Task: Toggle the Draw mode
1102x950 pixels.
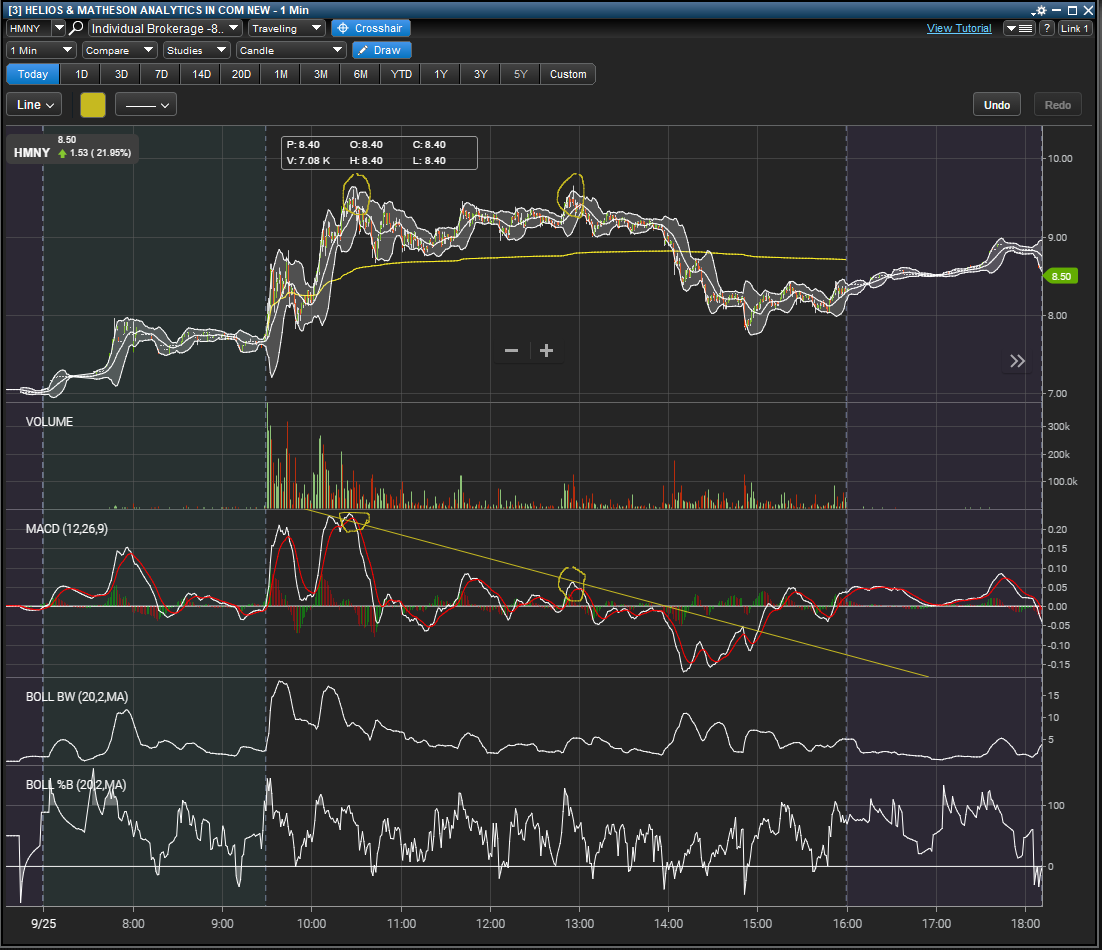Action: (x=381, y=50)
